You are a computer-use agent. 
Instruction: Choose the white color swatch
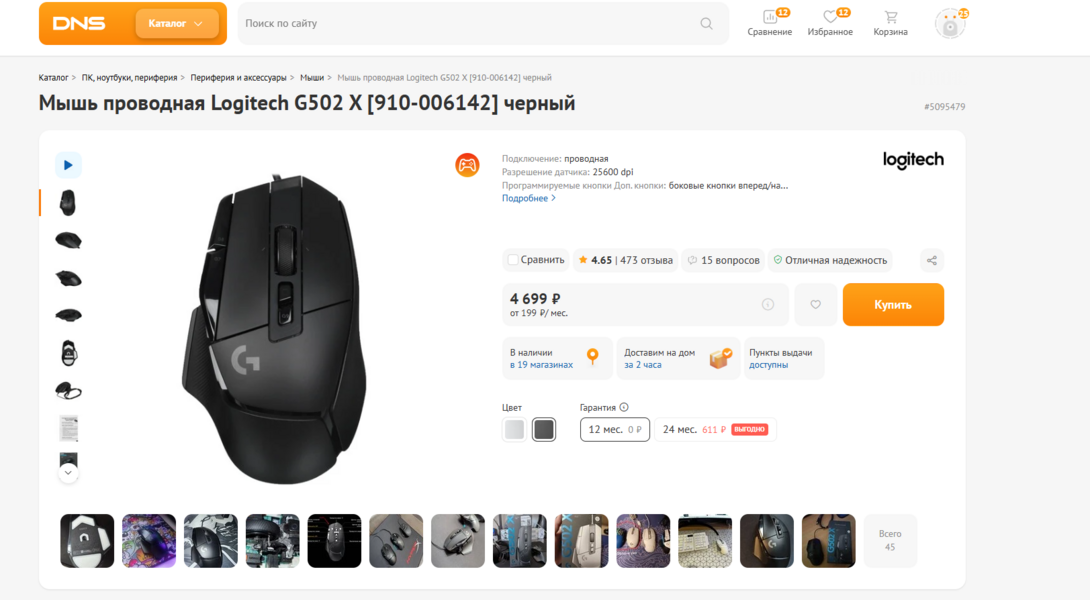tap(514, 430)
